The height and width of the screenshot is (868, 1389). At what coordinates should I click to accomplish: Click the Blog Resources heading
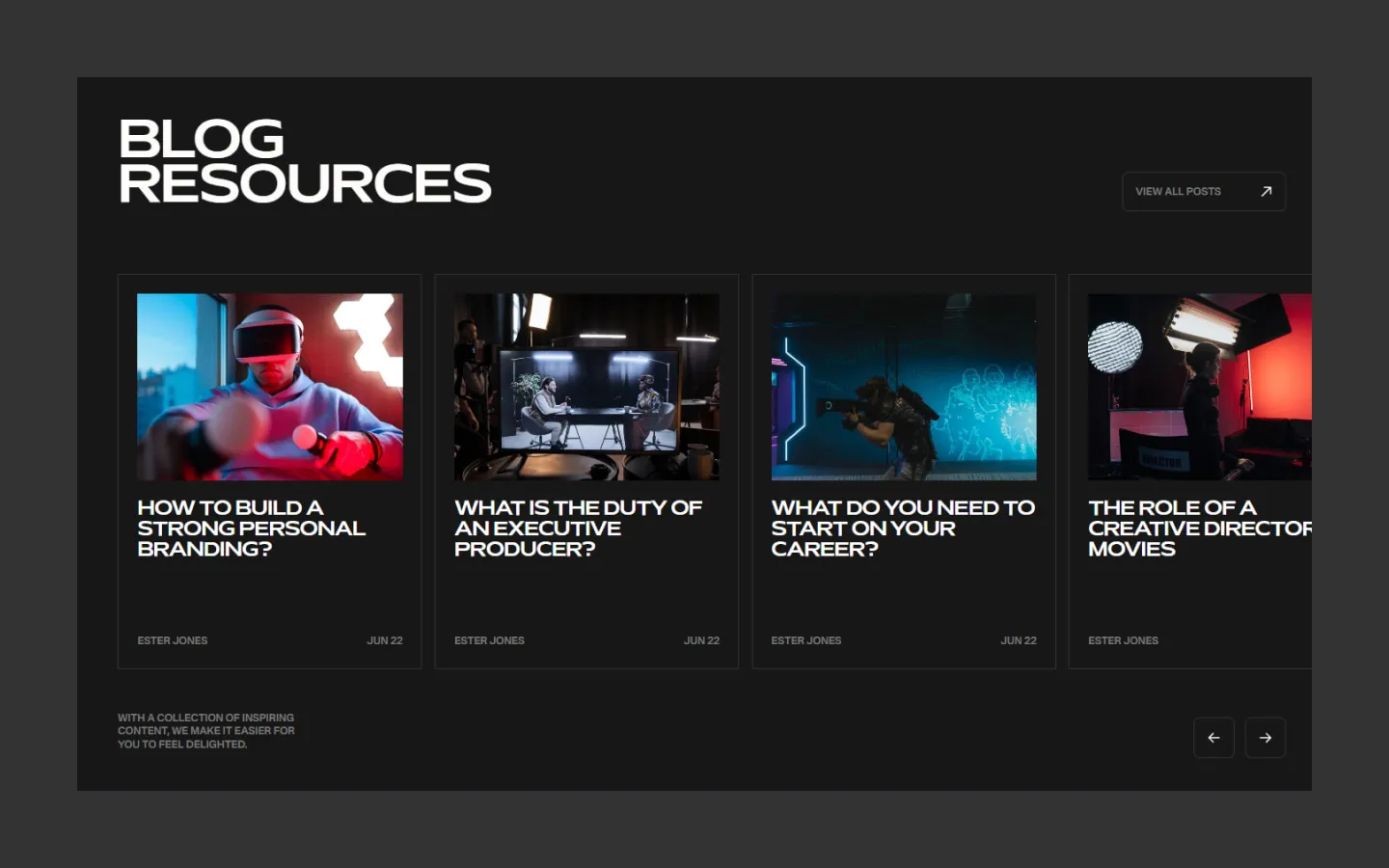coord(304,161)
